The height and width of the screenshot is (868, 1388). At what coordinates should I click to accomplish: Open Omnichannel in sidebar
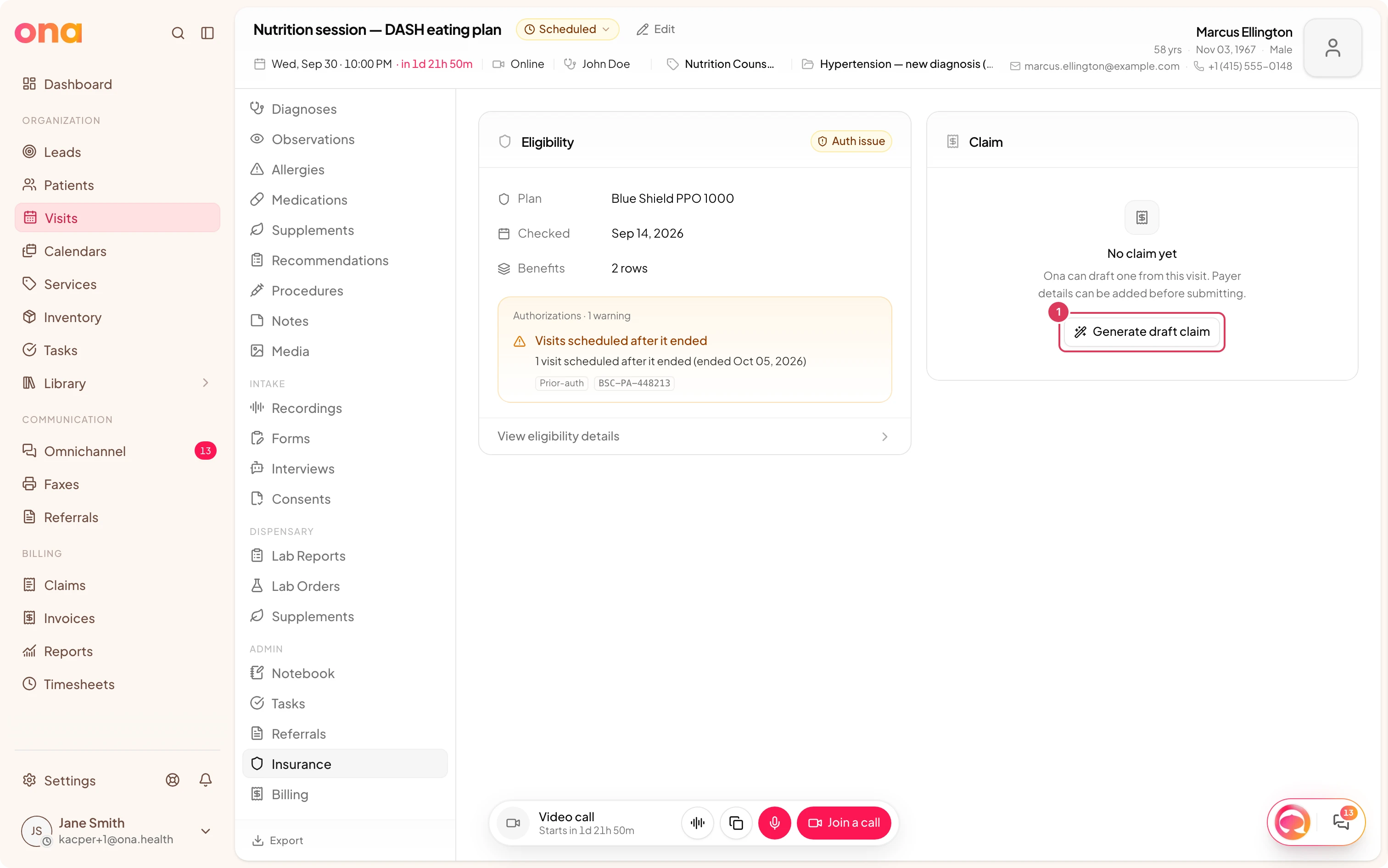pos(117,451)
